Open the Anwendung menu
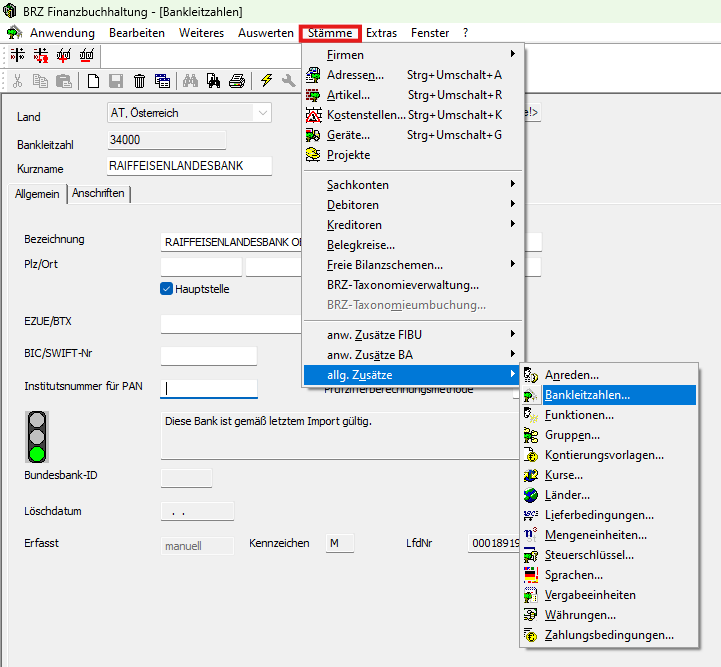Image resolution: width=721 pixels, height=667 pixels. (x=63, y=33)
